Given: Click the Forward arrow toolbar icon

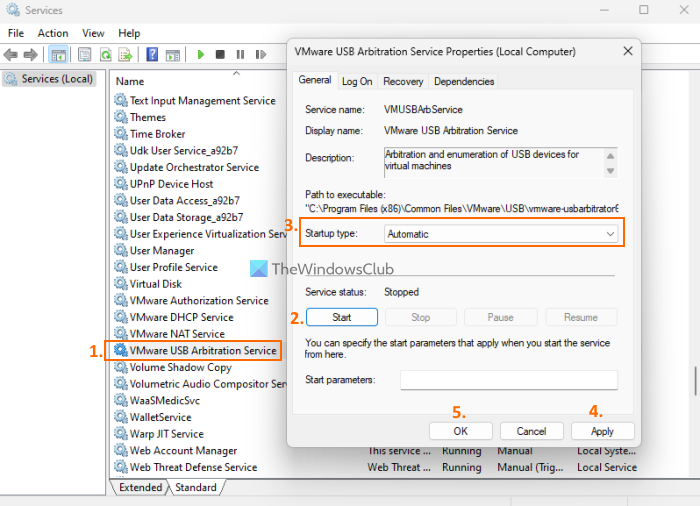Looking at the screenshot, I should 30,55.
